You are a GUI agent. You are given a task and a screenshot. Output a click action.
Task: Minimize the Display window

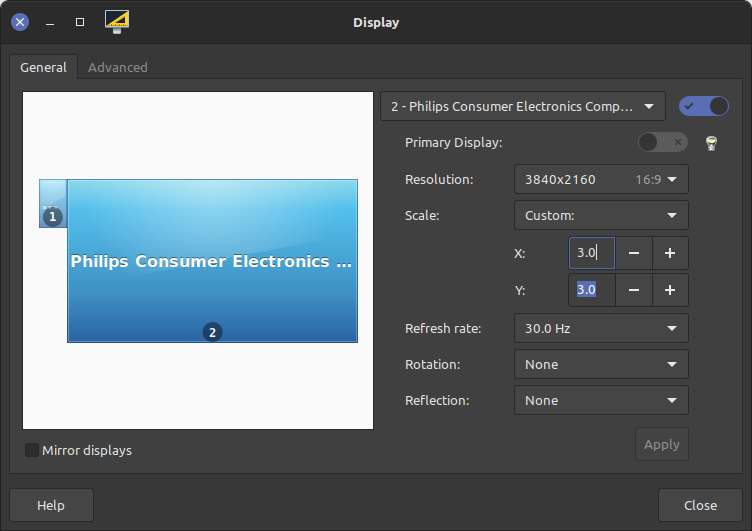[50, 23]
